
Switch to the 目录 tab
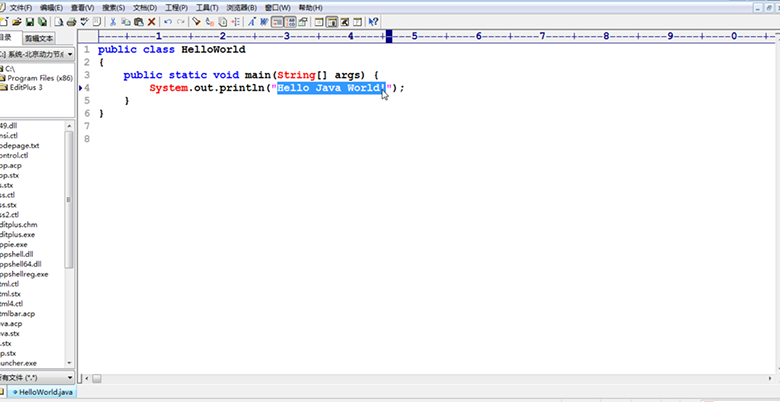point(9,38)
